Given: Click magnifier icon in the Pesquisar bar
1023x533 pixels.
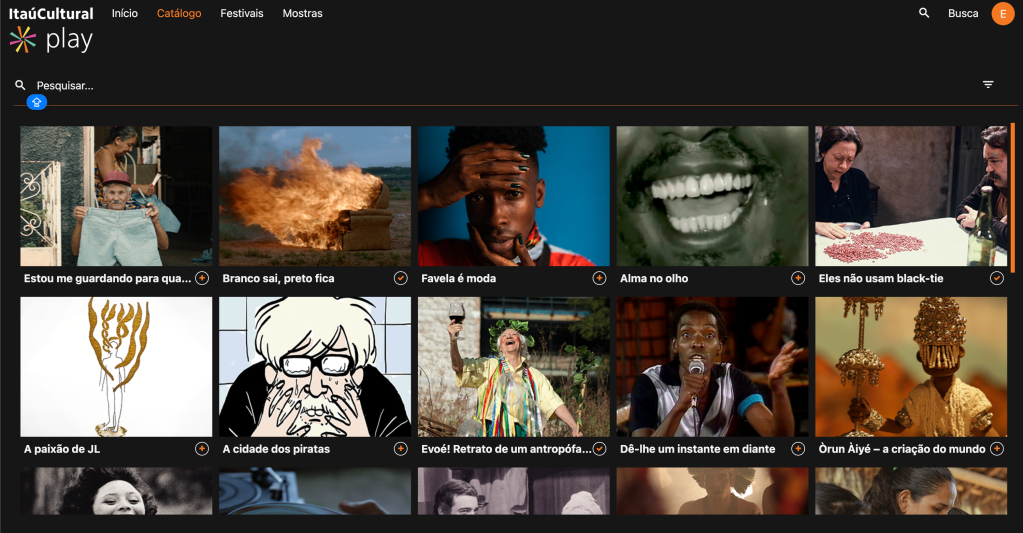Looking at the screenshot, I should (x=20, y=86).
